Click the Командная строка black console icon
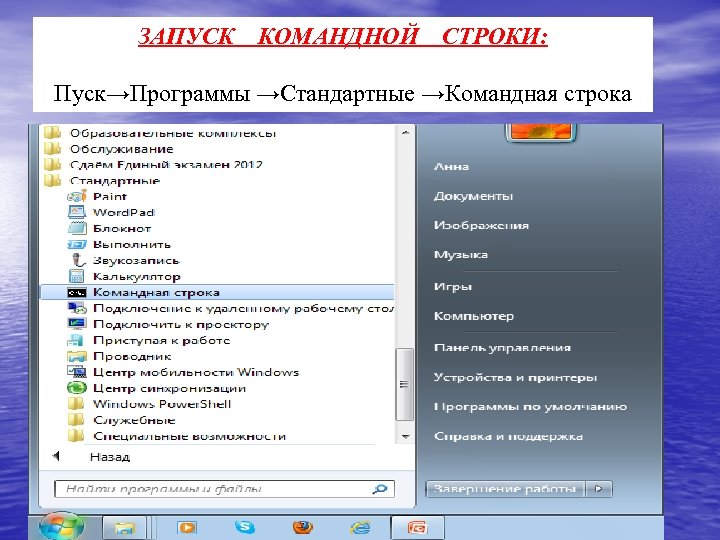 pos(77,292)
